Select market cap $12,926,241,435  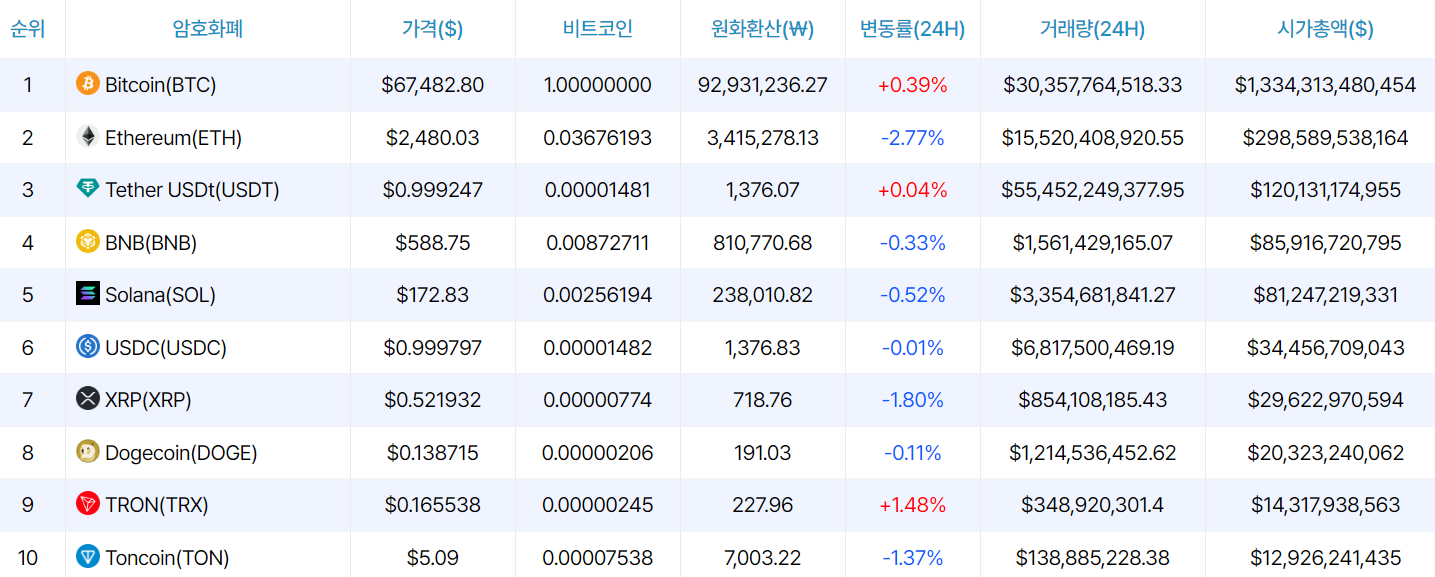click(x=1325, y=558)
